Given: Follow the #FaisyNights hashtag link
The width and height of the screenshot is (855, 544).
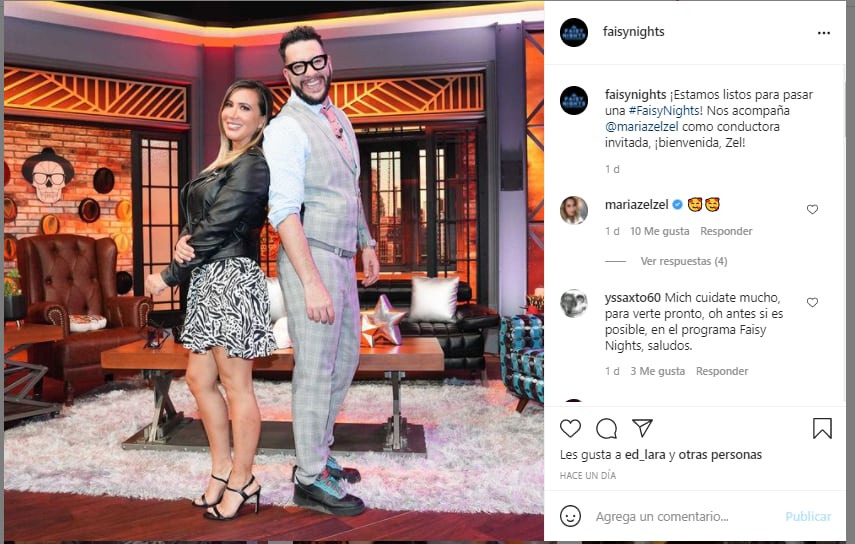Looking at the screenshot, I should [x=665, y=111].
